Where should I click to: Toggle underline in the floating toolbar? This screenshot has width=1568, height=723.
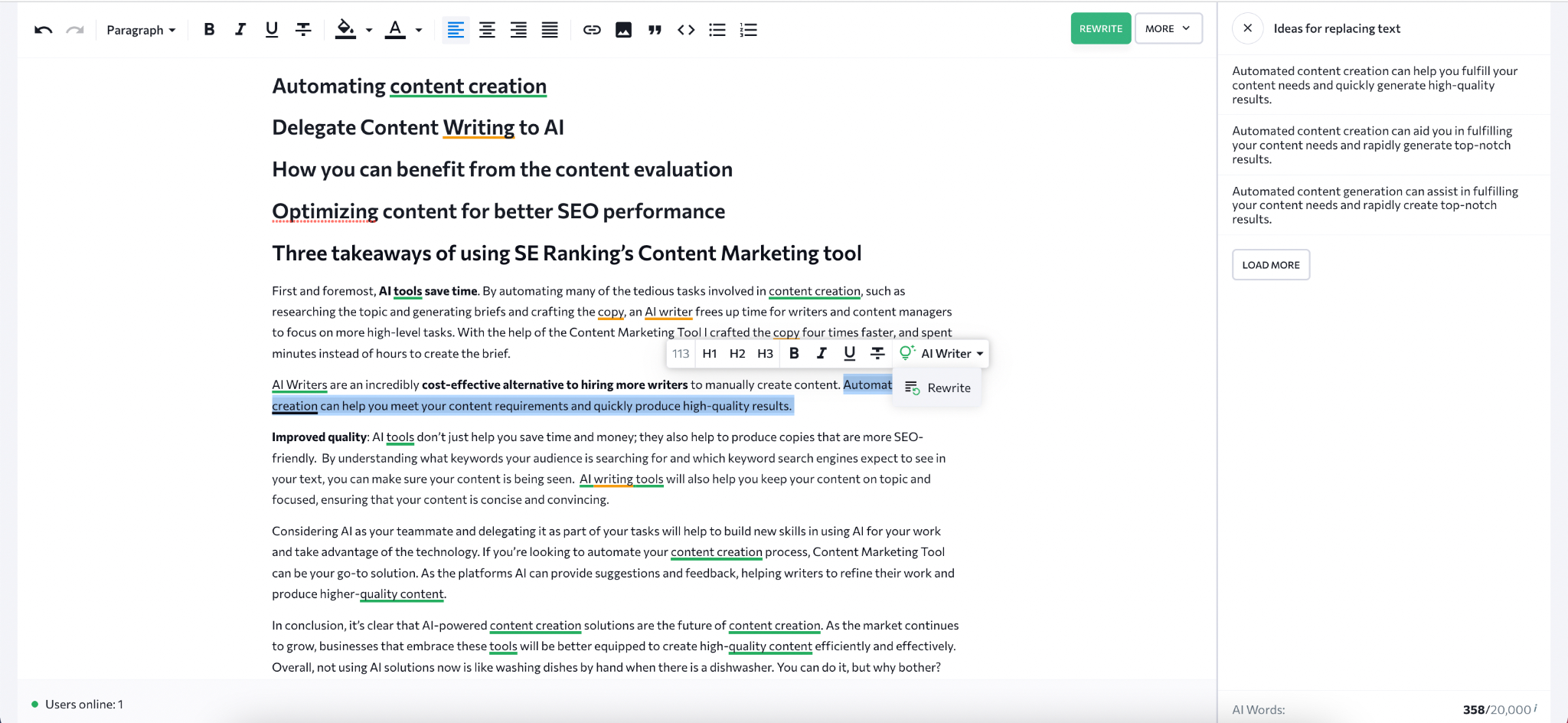849,353
